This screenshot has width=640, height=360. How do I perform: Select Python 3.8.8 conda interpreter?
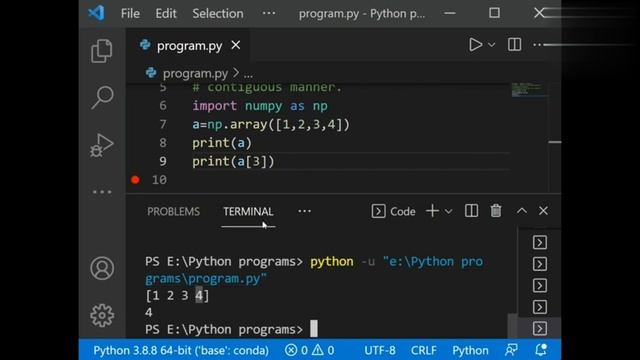click(181, 350)
